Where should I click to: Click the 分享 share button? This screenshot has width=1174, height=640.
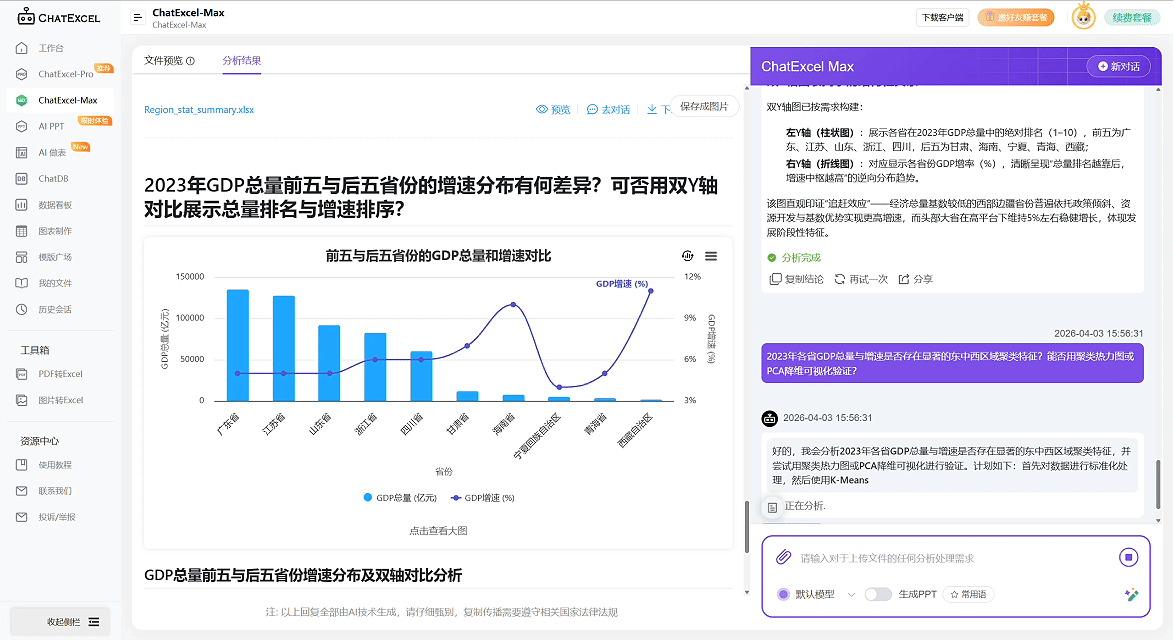916,279
